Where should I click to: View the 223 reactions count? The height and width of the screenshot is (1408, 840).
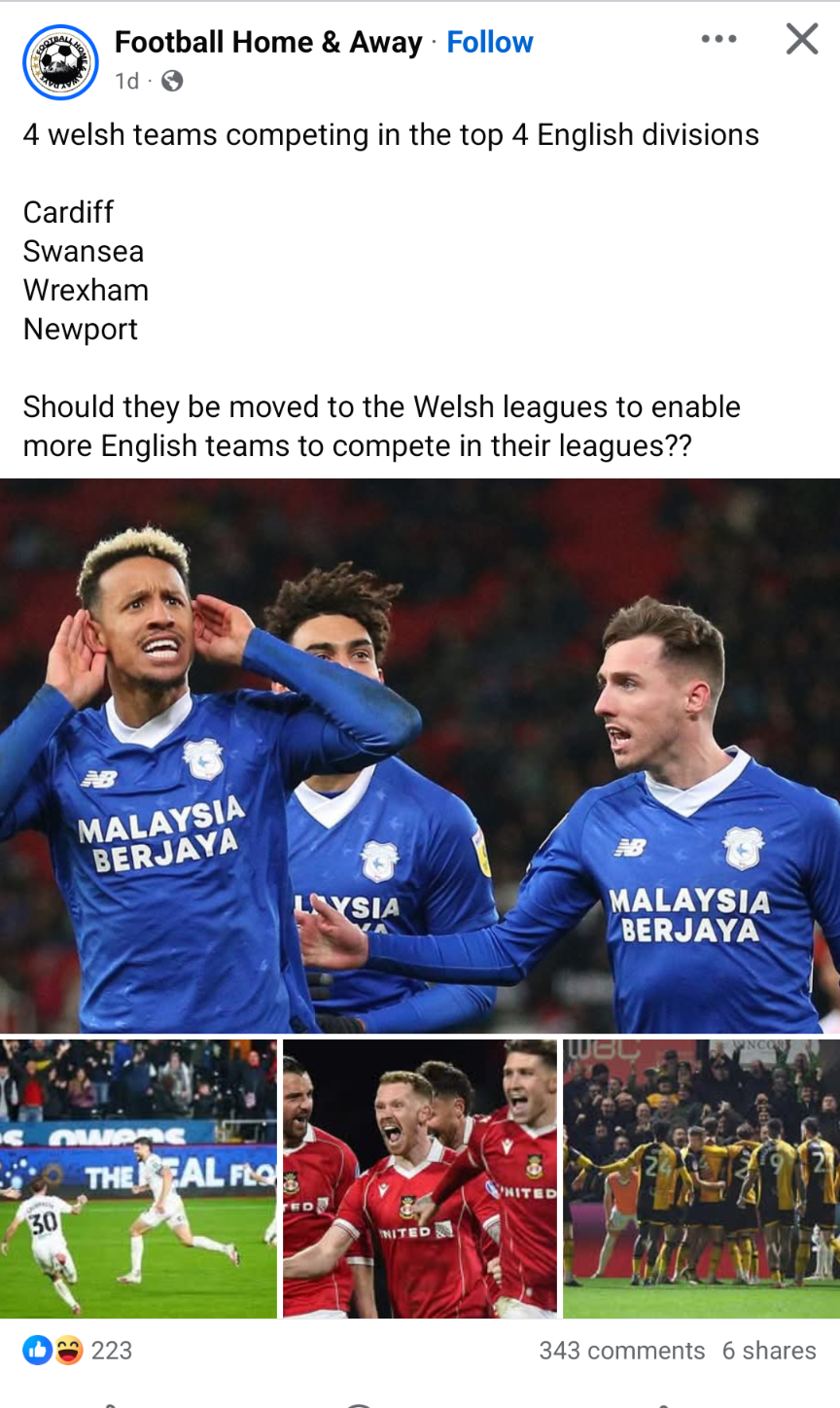point(112,1350)
